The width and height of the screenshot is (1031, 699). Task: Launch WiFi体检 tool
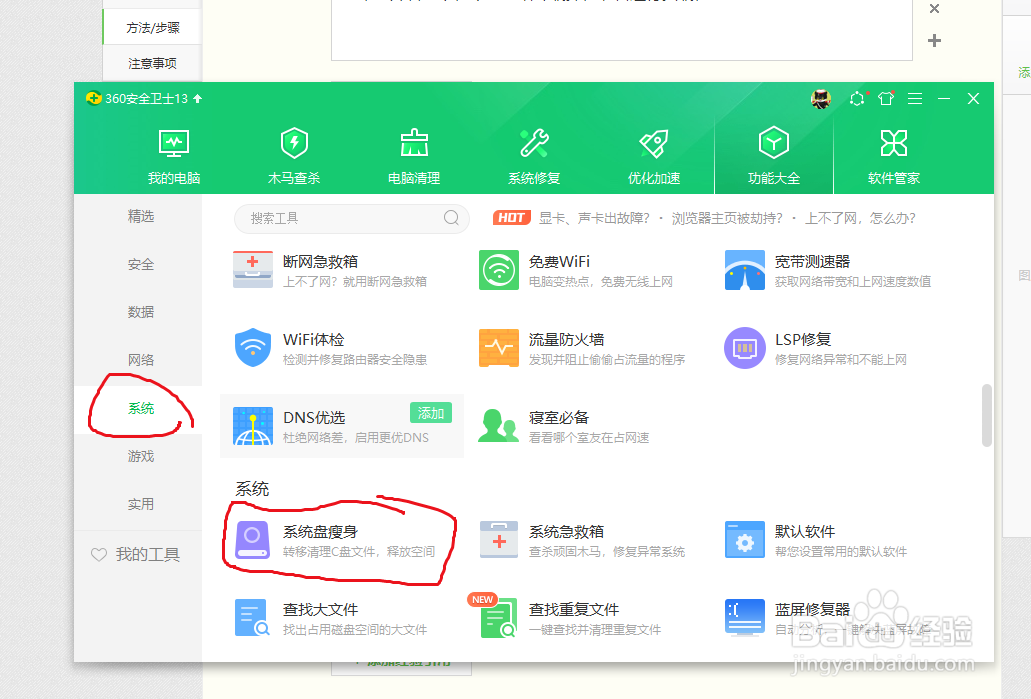(x=331, y=349)
